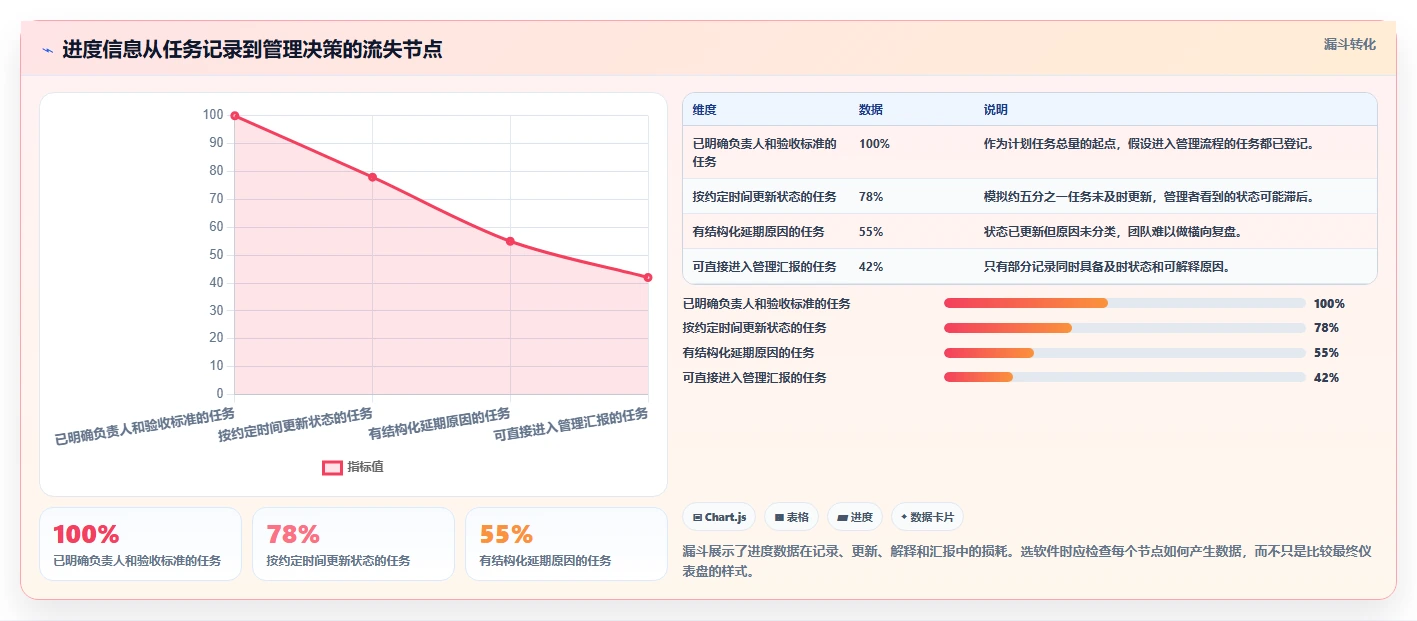Select the 进度 tag chip

[x=855, y=517]
